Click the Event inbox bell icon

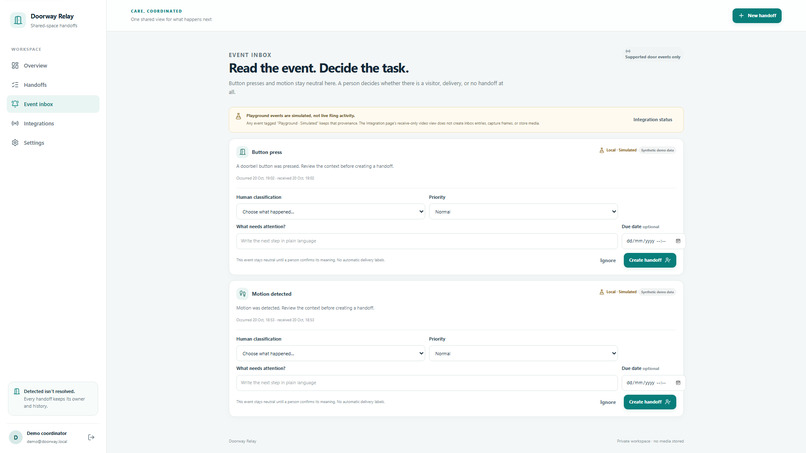[x=15, y=104]
